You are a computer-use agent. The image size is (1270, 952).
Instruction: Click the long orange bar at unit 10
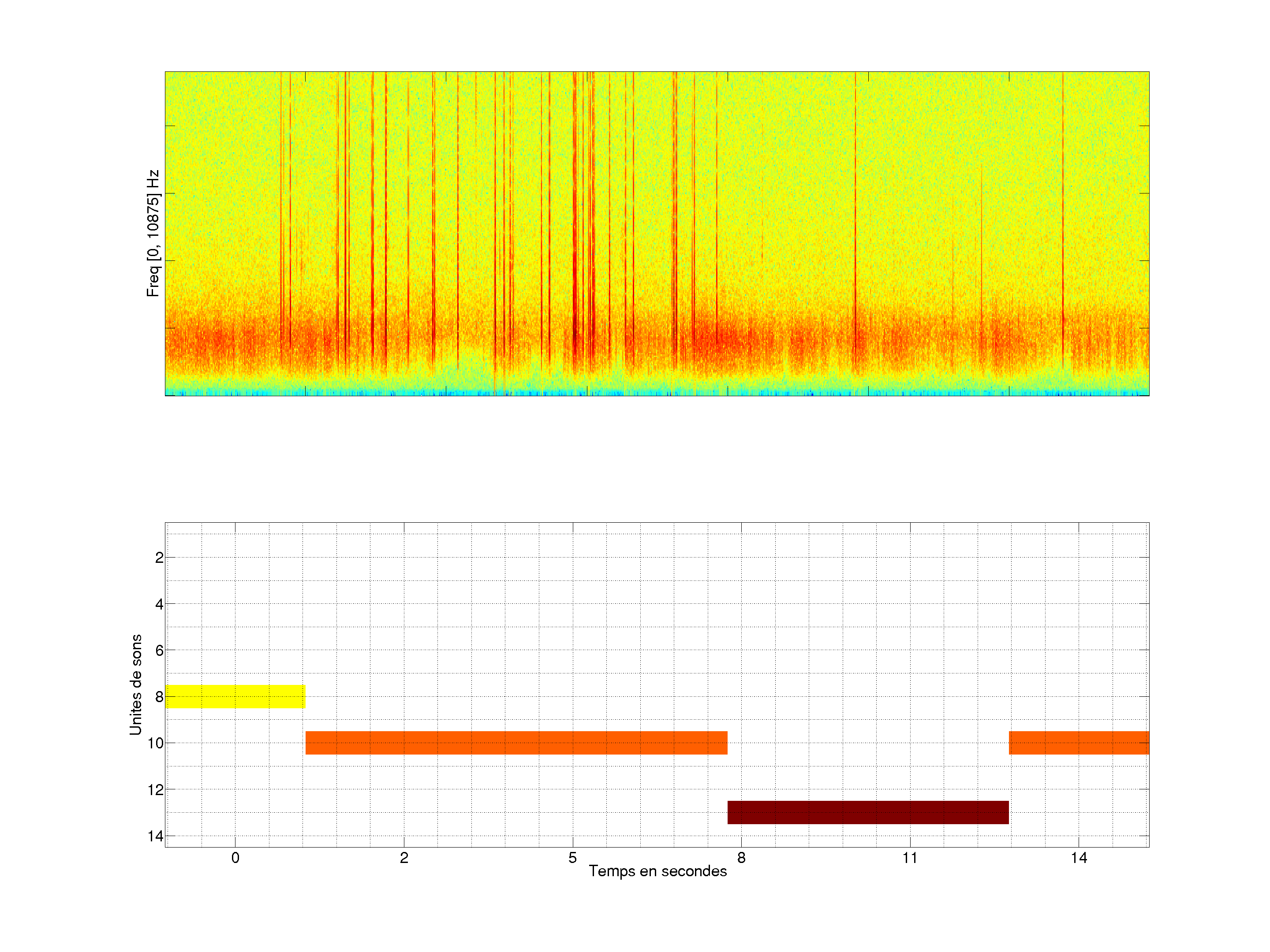[x=516, y=743]
